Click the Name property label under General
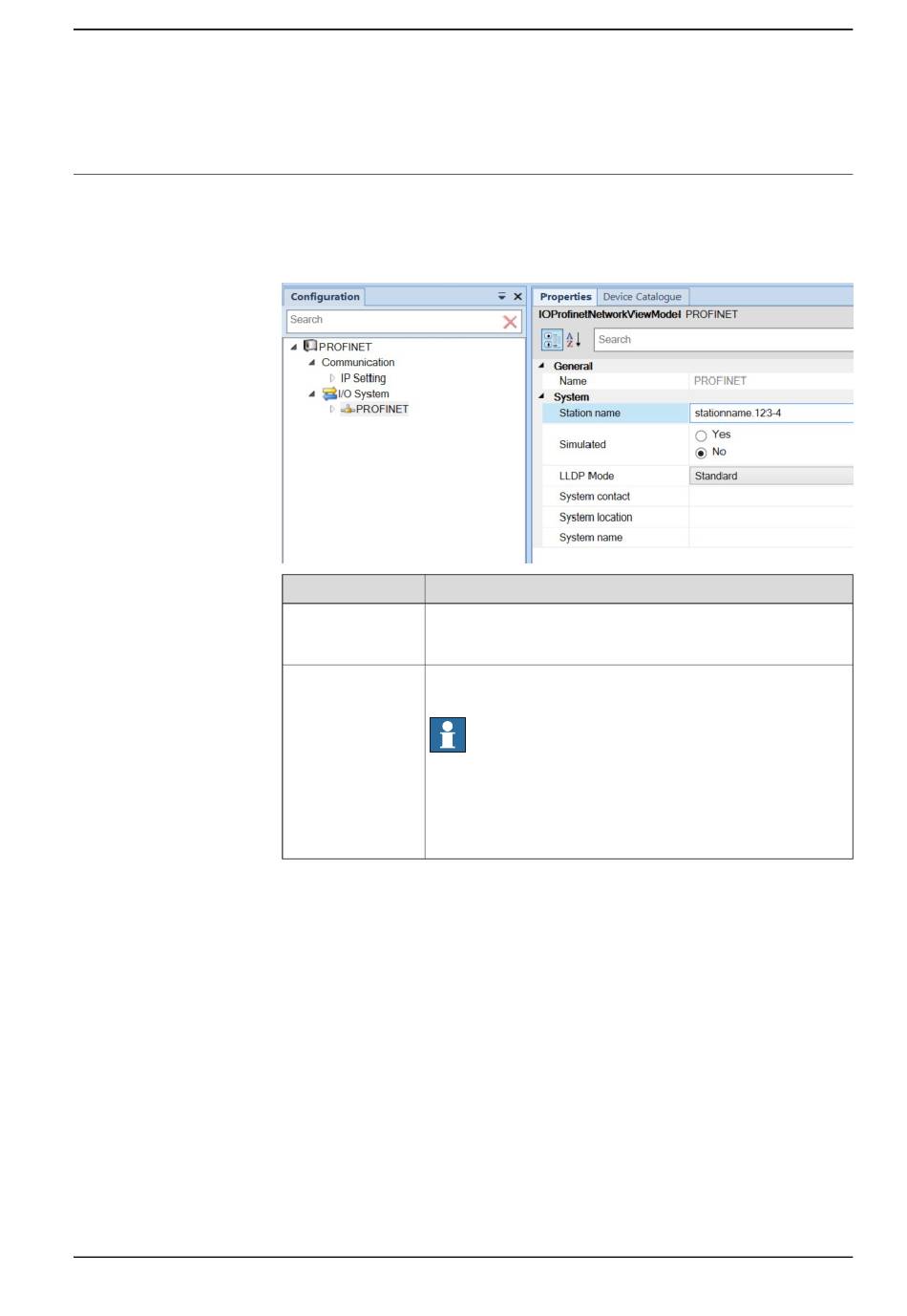907x1316 pixels. pyautogui.click(x=573, y=381)
